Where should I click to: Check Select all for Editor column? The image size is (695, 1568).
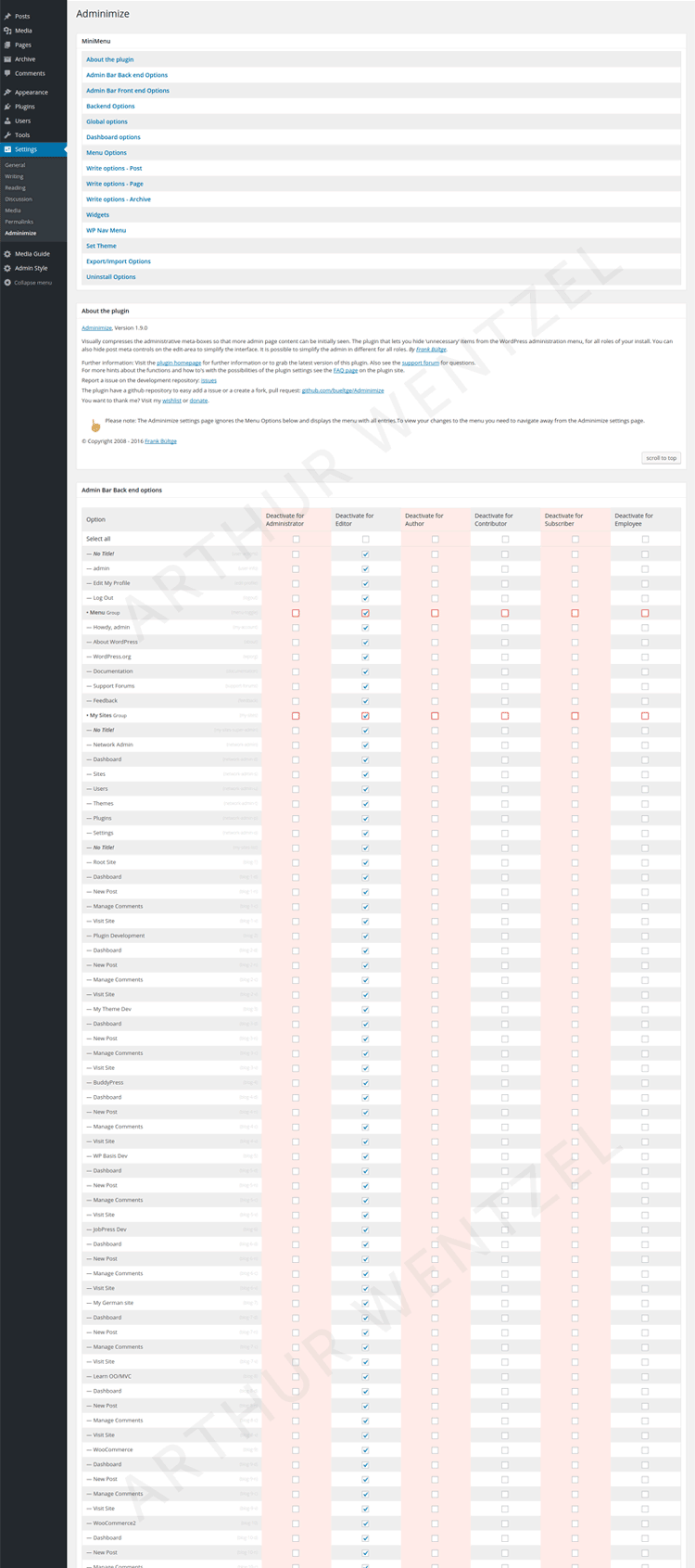365,539
